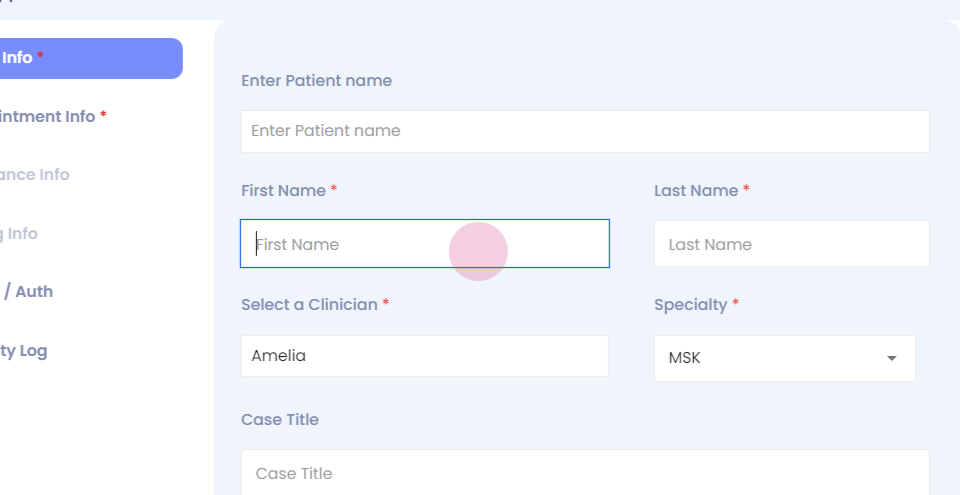
Task: Click the "Last Name" field label
Action: 696,190
